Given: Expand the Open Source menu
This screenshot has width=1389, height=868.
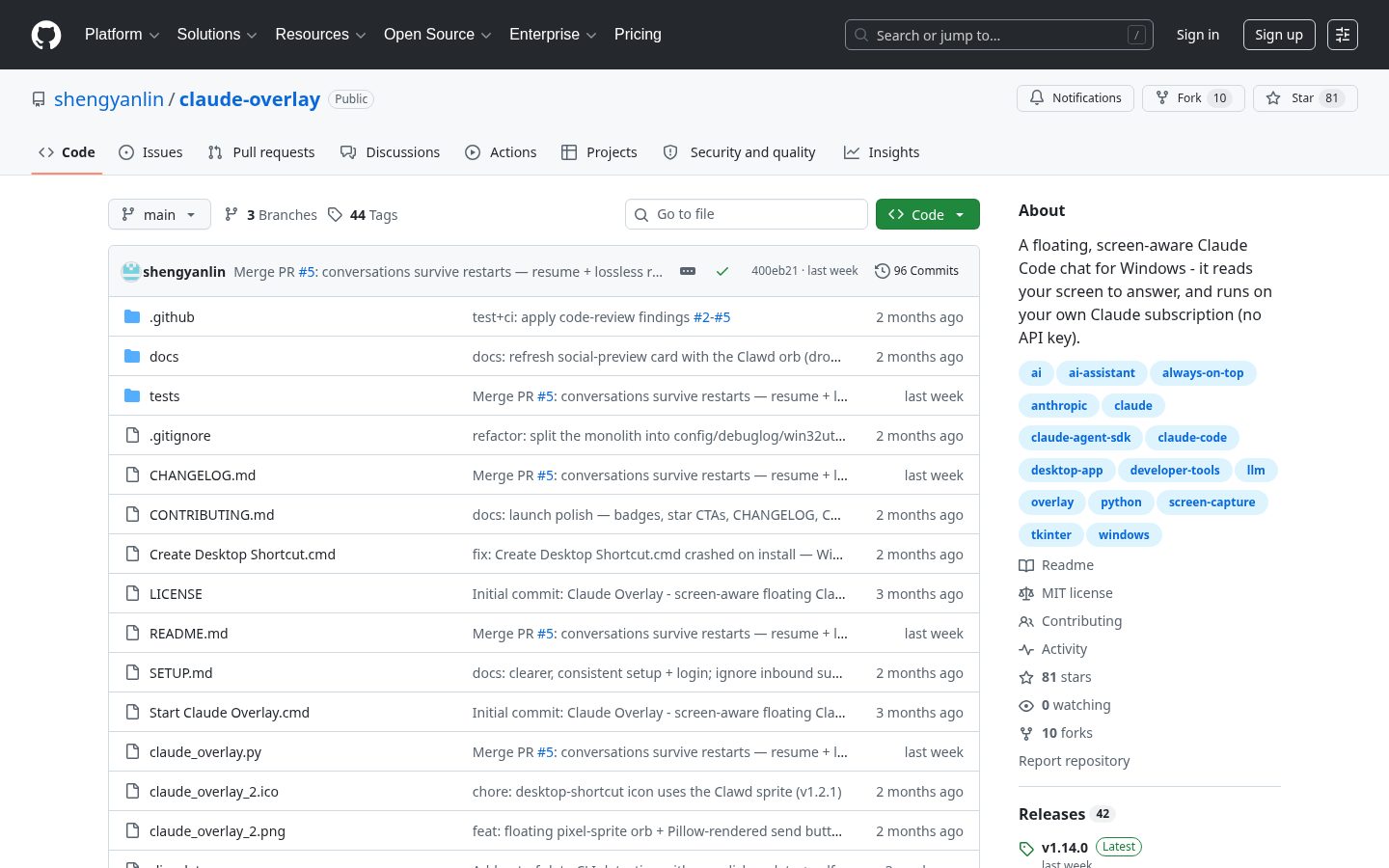Looking at the screenshot, I should click(438, 35).
